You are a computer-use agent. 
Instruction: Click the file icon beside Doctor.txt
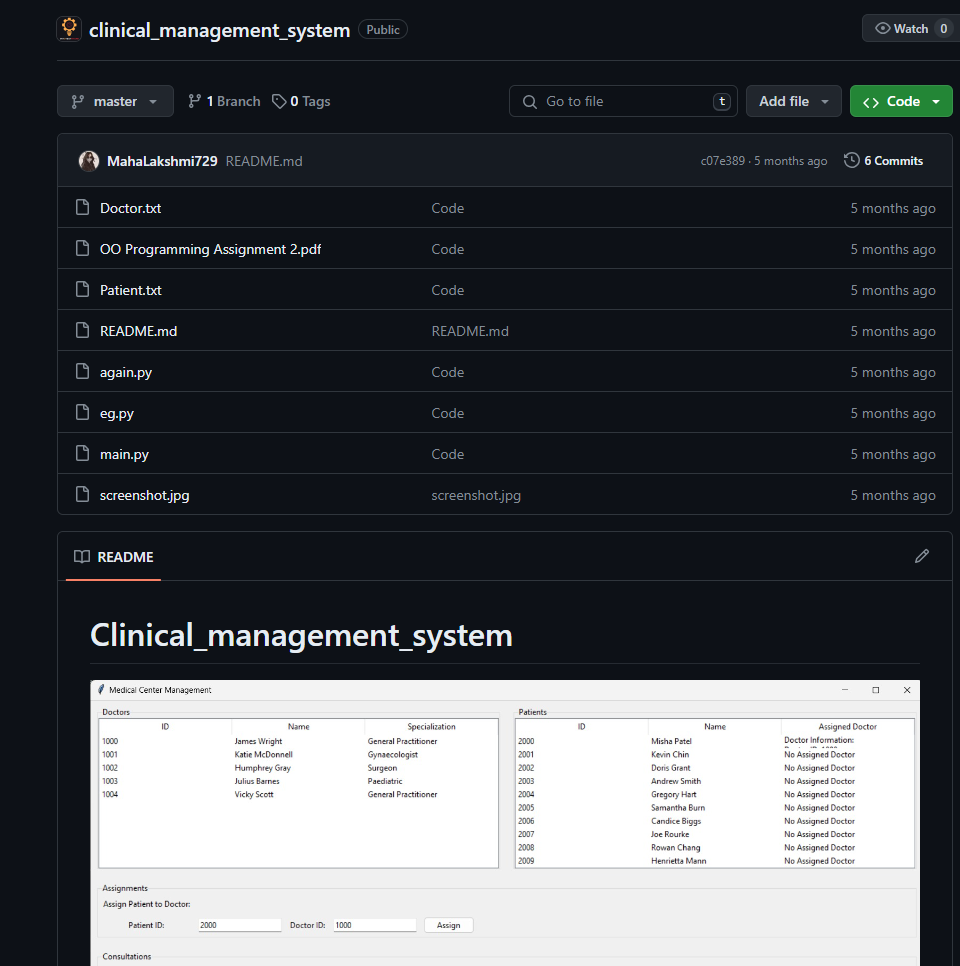[83, 208]
